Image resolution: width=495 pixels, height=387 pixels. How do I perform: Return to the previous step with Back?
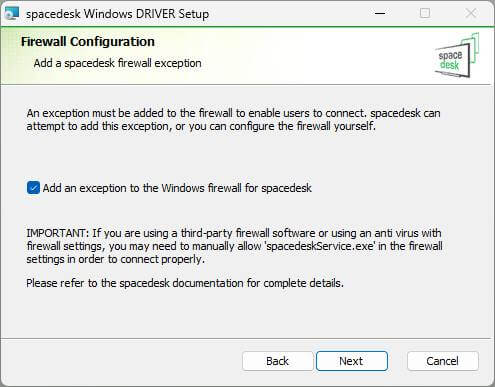pyautogui.click(x=277, y=361)
